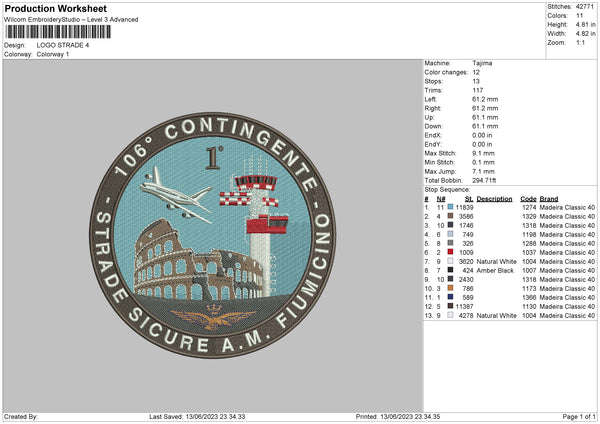Click the Machine value Tajima
The width and height of the screenshot is (600, 424).
click(x=482, y=63)
